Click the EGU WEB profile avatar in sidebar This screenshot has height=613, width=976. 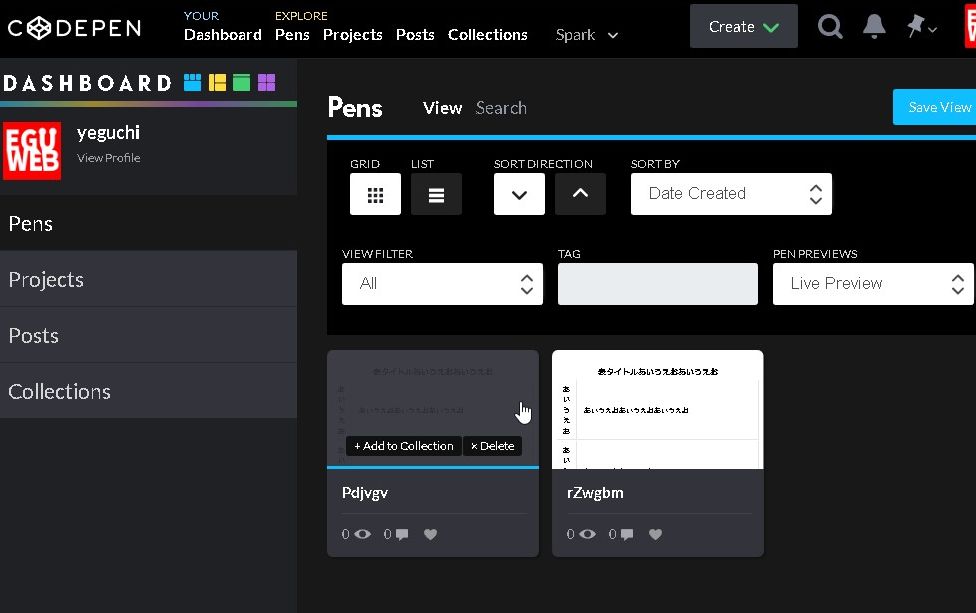pos(32,150)
